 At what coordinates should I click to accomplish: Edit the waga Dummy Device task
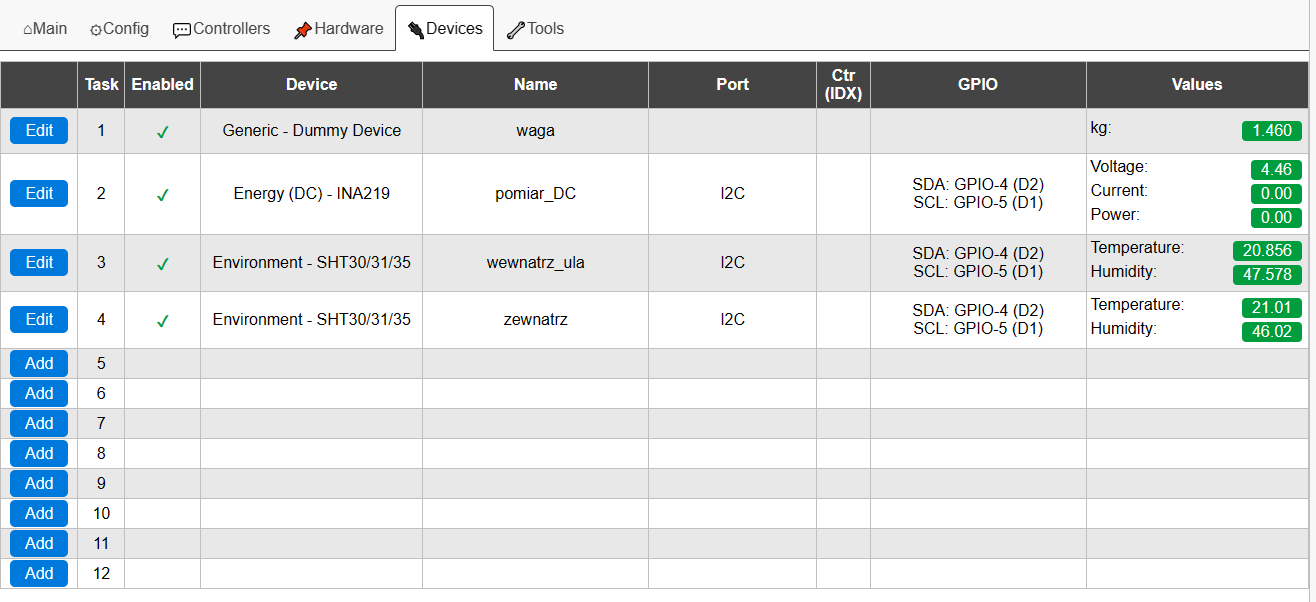pyautogui.click(x=39, y=130)
